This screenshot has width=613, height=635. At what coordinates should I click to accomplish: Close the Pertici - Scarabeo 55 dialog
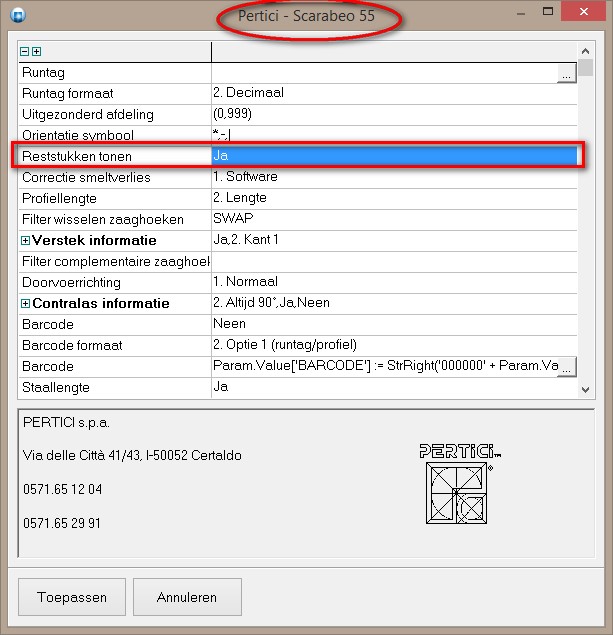tap(583, 12)
